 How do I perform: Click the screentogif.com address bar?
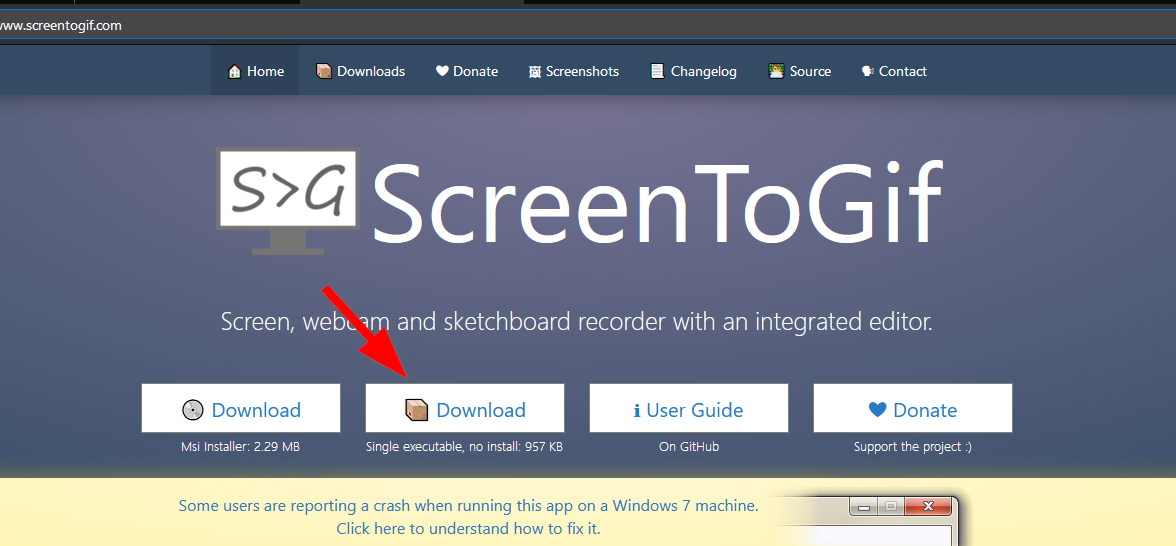(x=588, y=26)
